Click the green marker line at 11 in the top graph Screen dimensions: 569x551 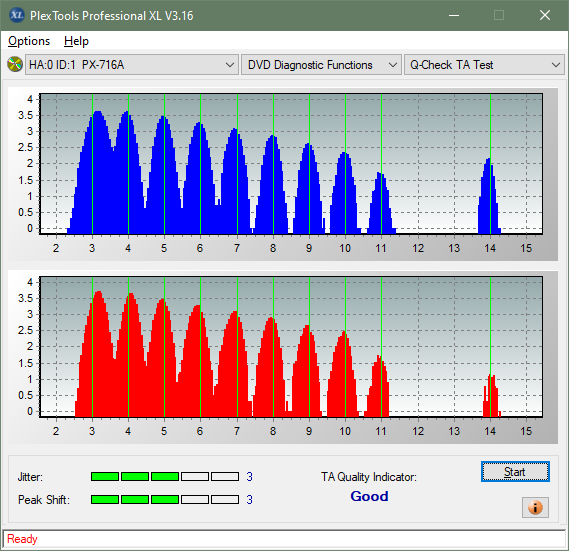click(x=381, y=164)
